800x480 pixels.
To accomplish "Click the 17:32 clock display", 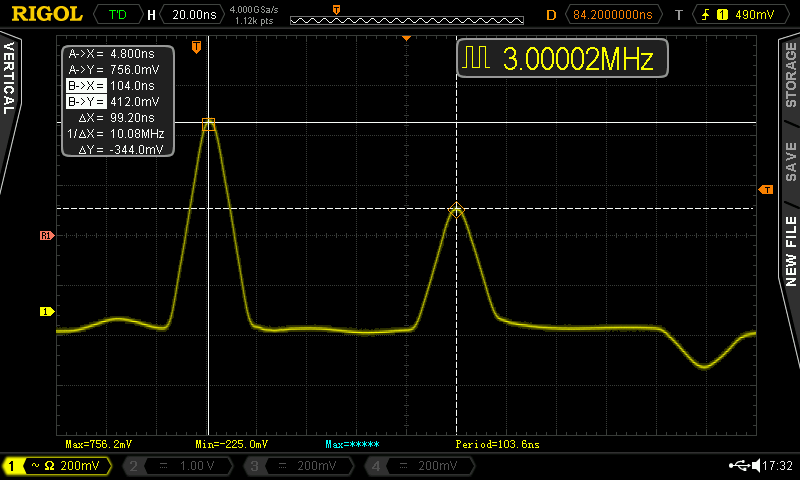I will click(777, 465).
